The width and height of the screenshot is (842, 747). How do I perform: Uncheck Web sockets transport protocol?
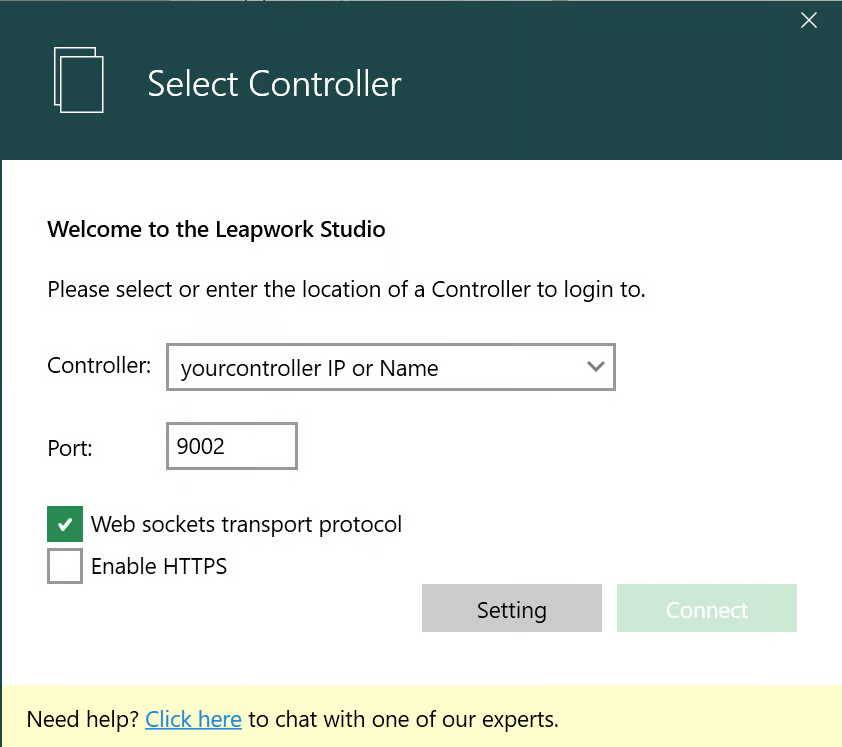65,524
